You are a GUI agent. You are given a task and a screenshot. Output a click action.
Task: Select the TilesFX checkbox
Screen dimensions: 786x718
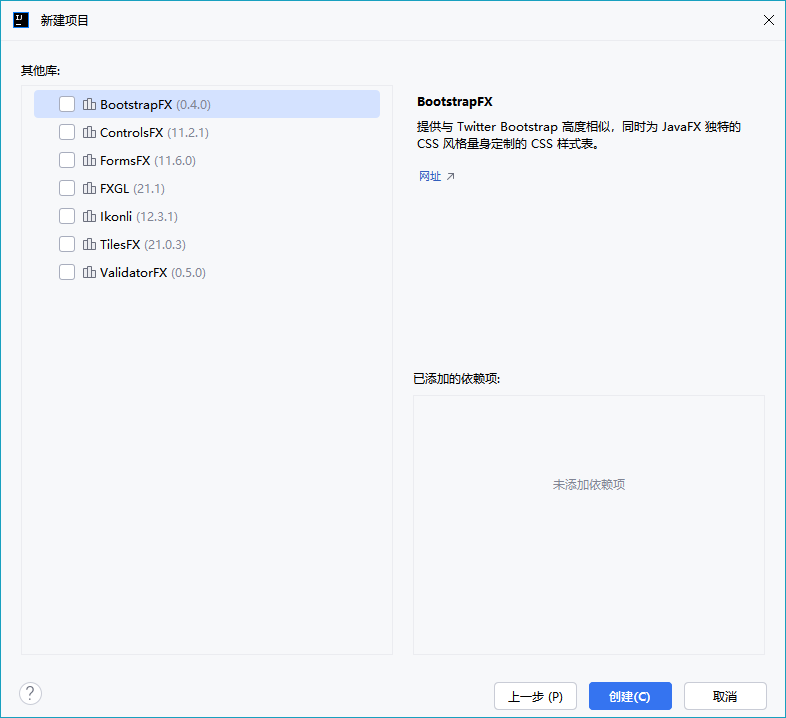pyautogui.click(x=67, y=244)
